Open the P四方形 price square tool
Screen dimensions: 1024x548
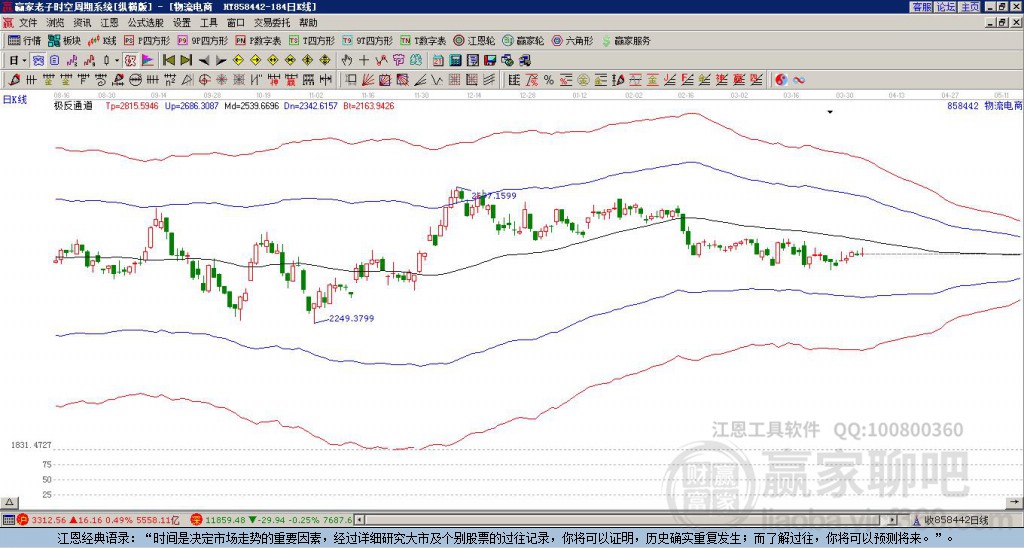[147, 40]
